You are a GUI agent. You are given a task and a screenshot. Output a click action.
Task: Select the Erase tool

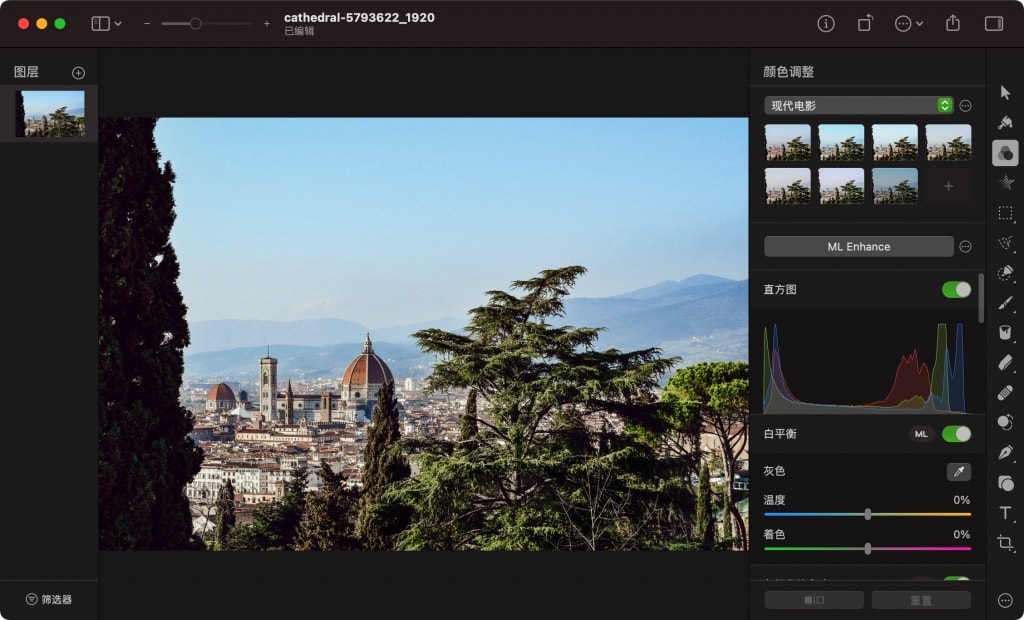click(1005, 363)
